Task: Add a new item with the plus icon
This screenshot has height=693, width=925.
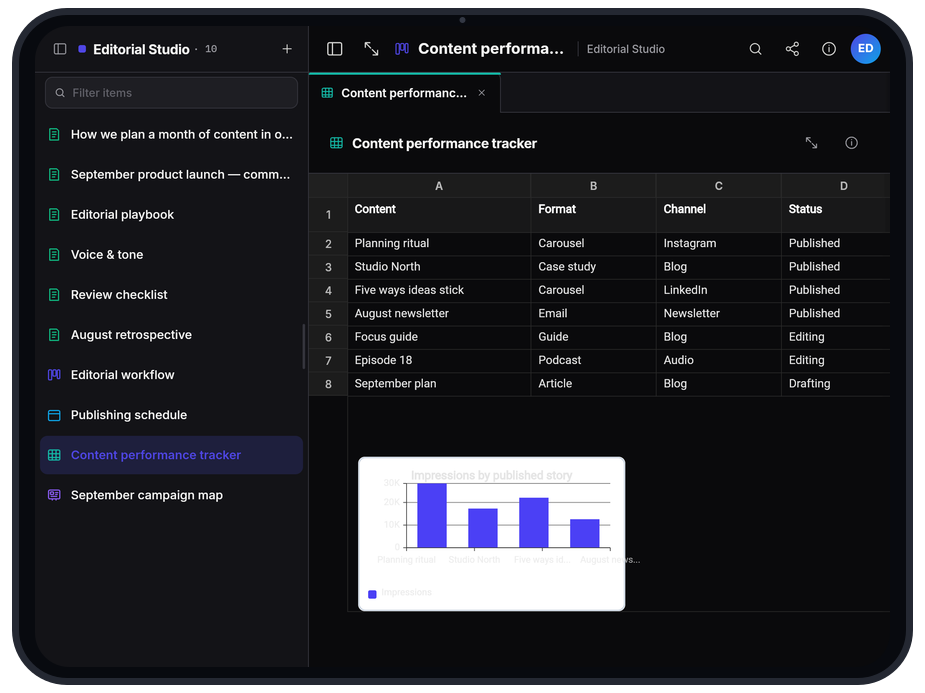Action: (287, 49)
